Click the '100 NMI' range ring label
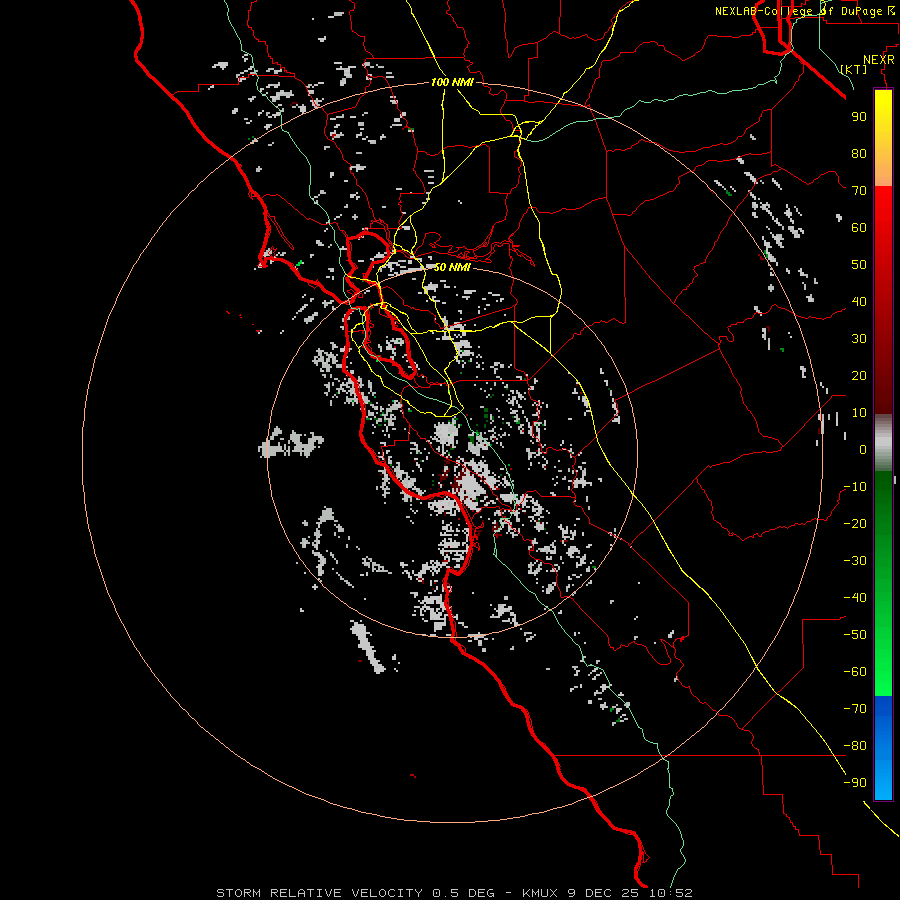900x900 pixels. coord(452,82)
